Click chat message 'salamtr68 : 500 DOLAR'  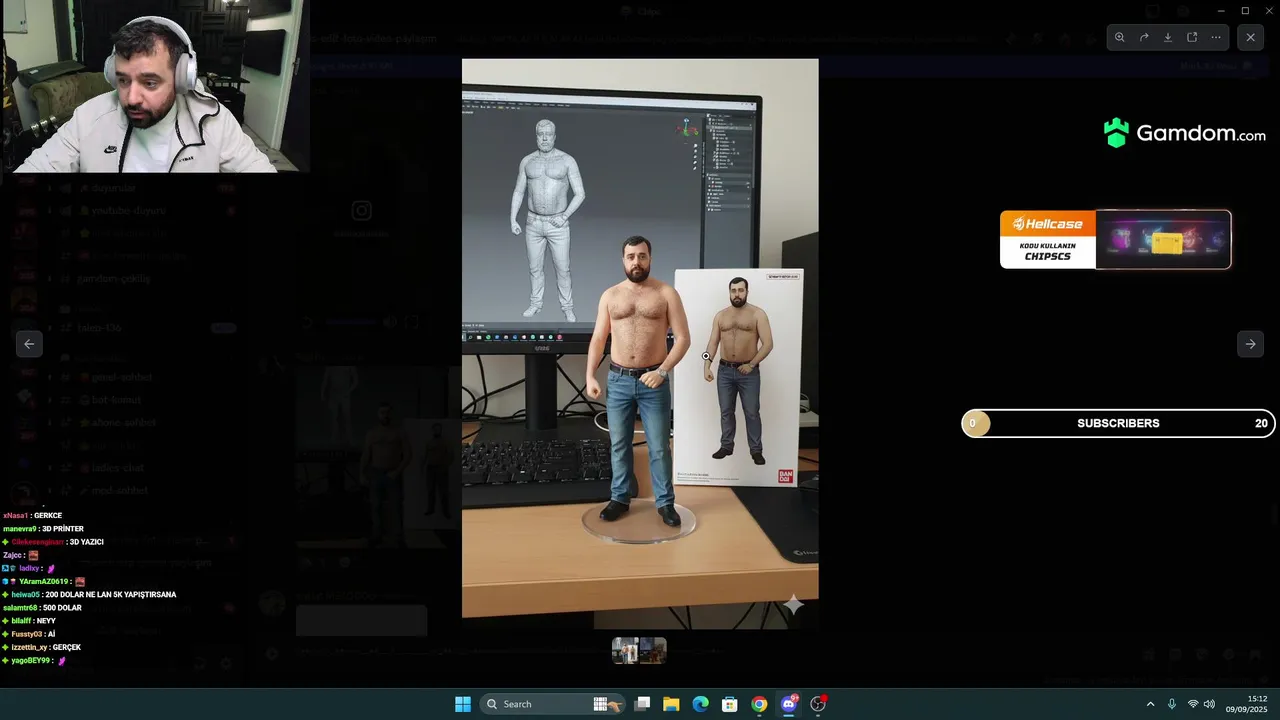coord(42,608)
